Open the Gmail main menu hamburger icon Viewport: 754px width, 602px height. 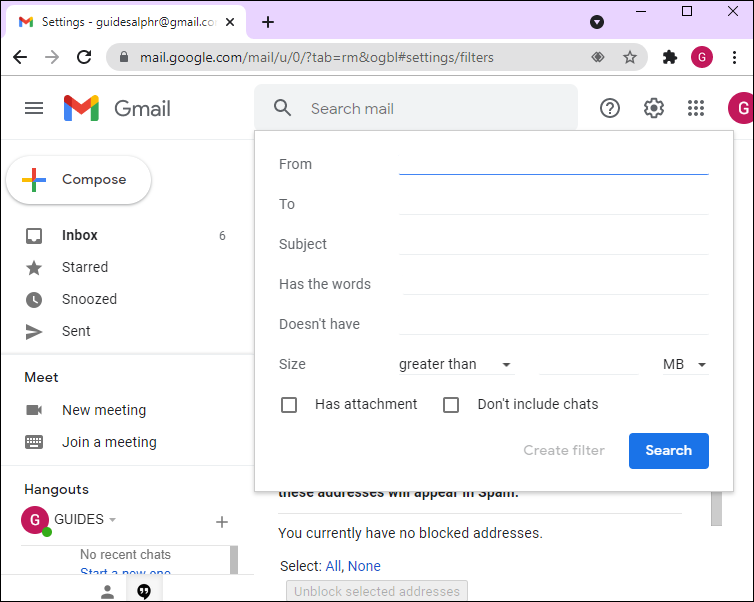coord(34,108)
